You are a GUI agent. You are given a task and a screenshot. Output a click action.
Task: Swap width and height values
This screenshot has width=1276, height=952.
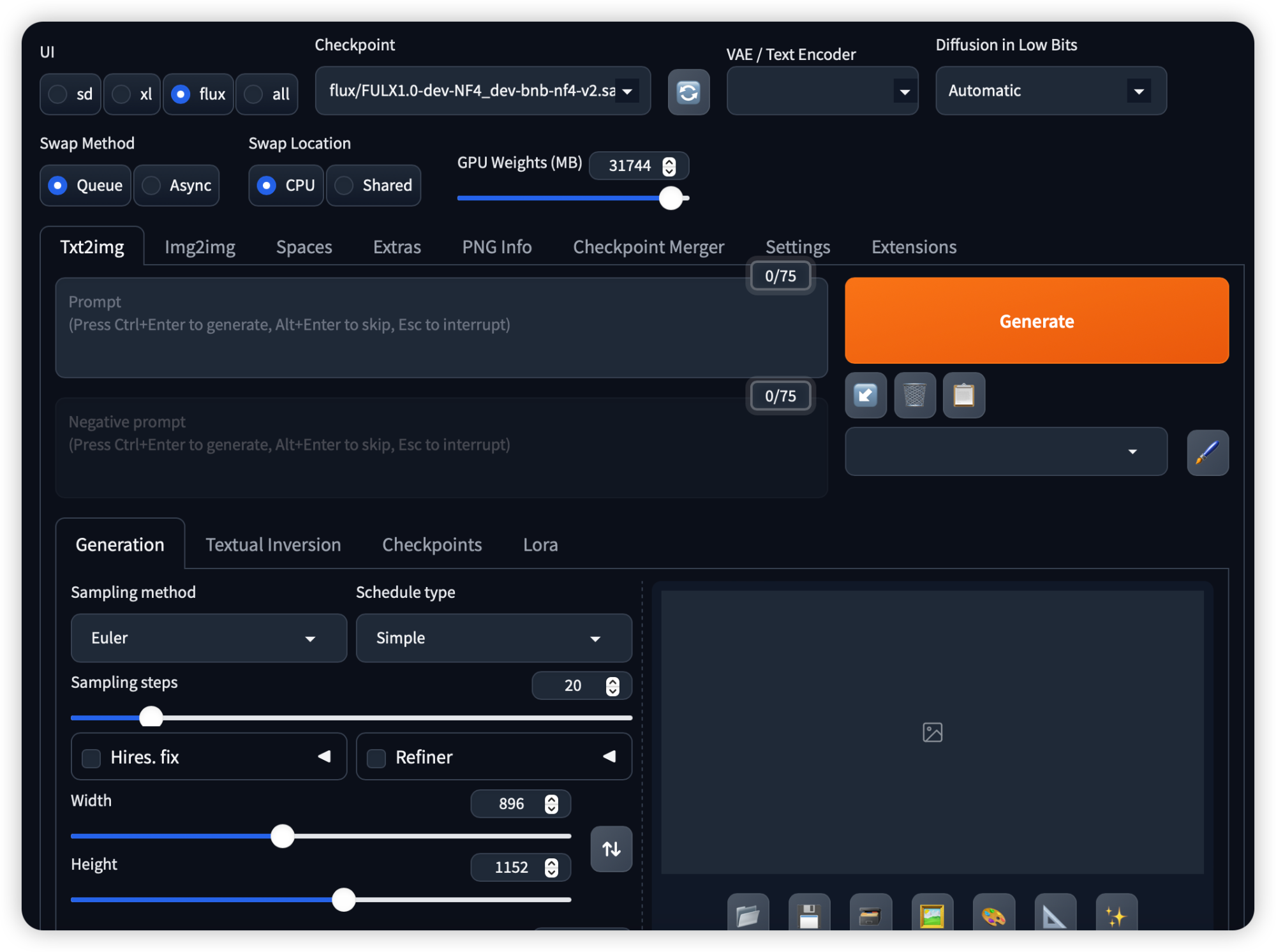pyautogui.click(x=611, y=849)
